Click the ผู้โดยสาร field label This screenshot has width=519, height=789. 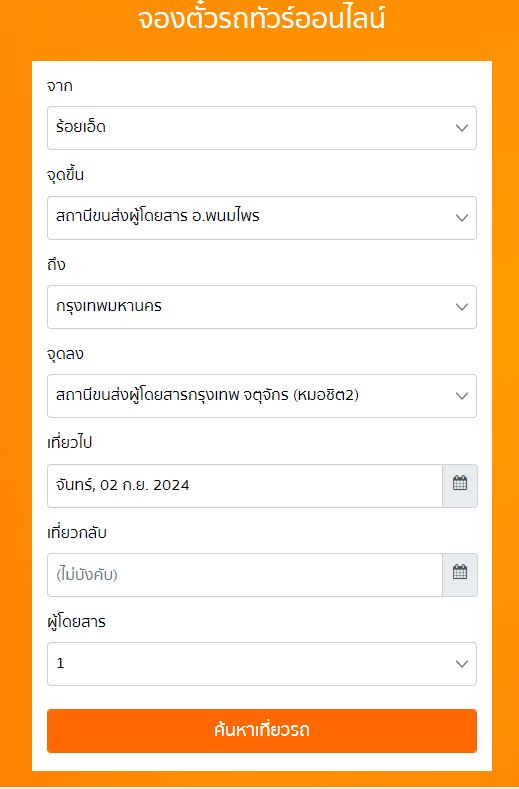(x=77, y=621)
